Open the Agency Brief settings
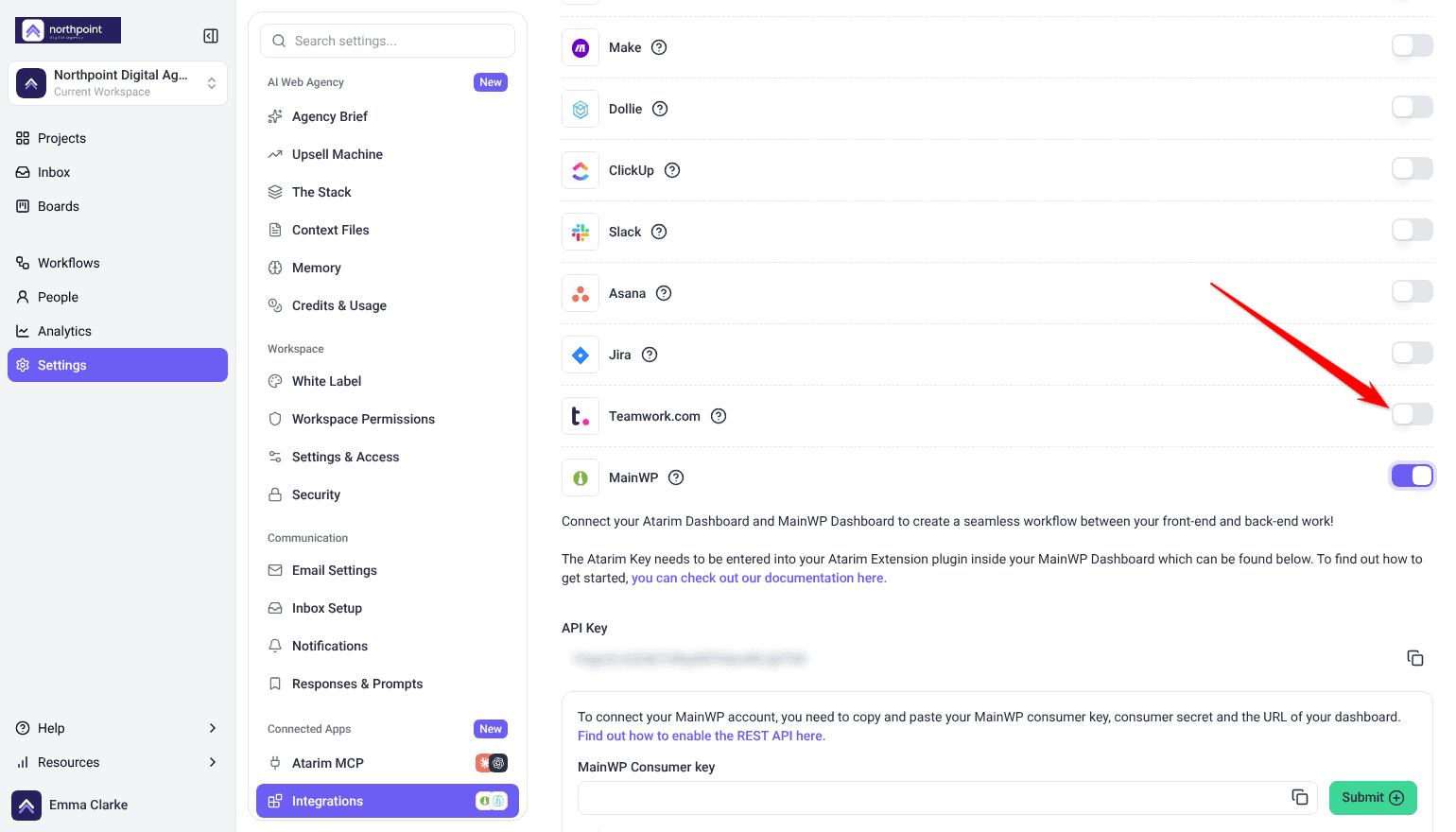This screenshot has height=832, width=1456. [x=388, y=116]
